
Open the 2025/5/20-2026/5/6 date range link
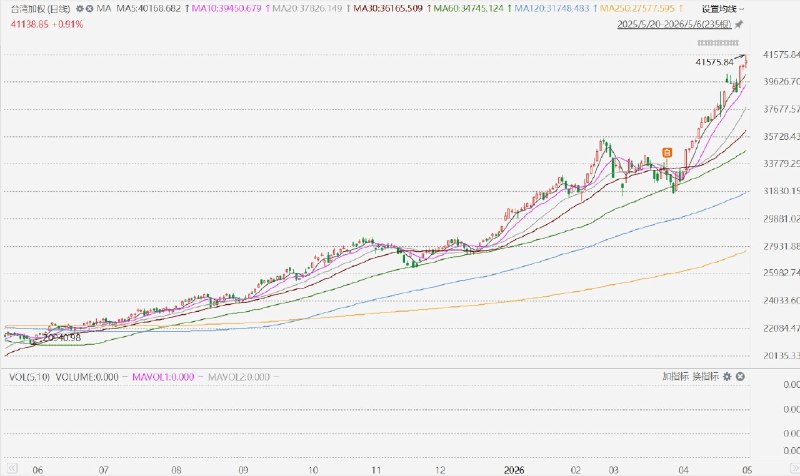[x=674, y=24]
